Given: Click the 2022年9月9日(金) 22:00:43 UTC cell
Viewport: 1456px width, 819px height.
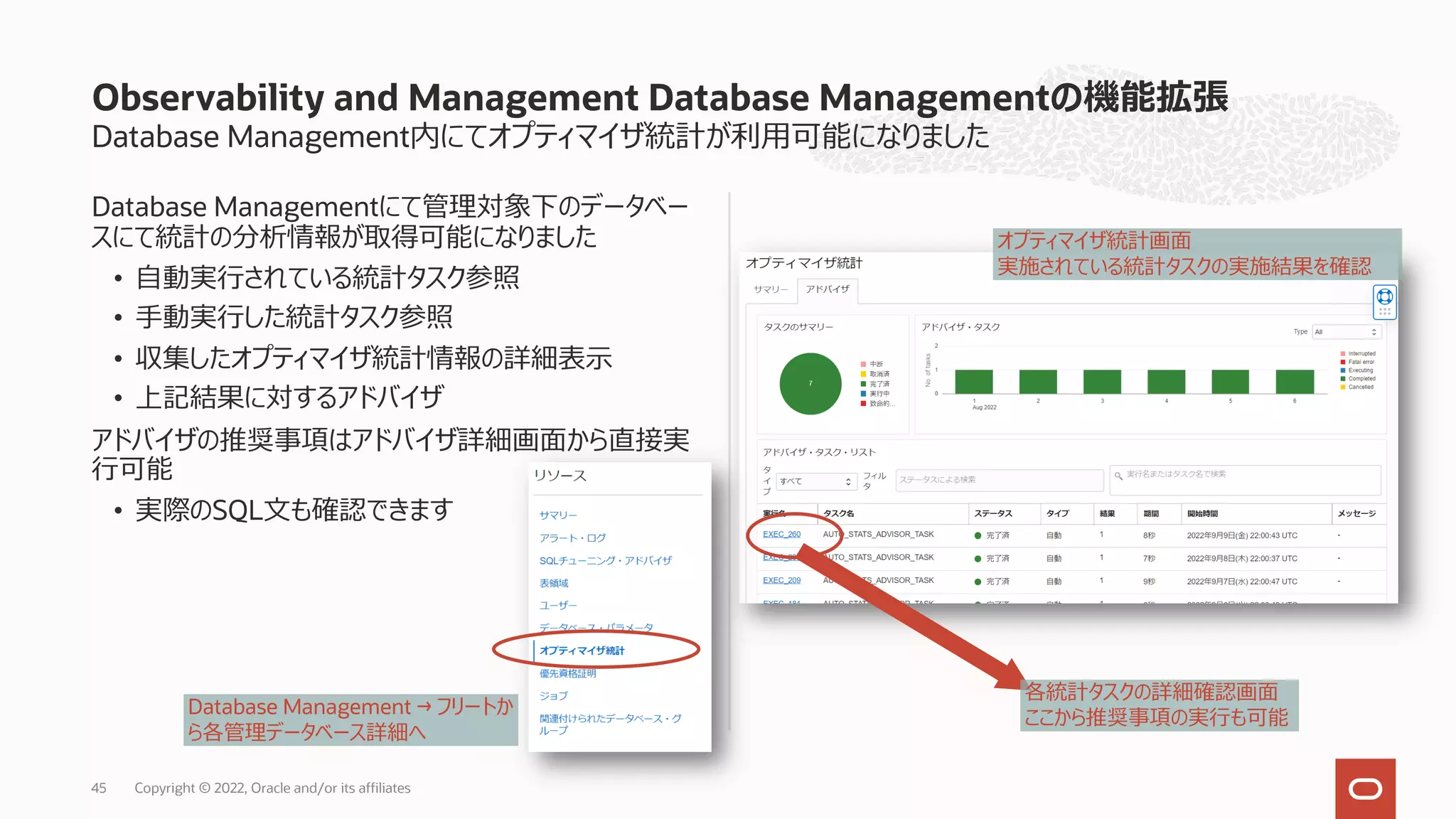Looking at the screenshot, I should [x=1242, y=535].
